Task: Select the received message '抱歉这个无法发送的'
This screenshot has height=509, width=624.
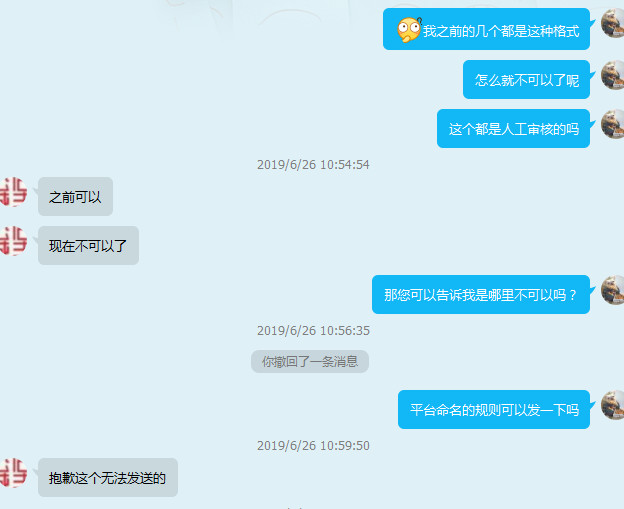Action: pos(108,478)
